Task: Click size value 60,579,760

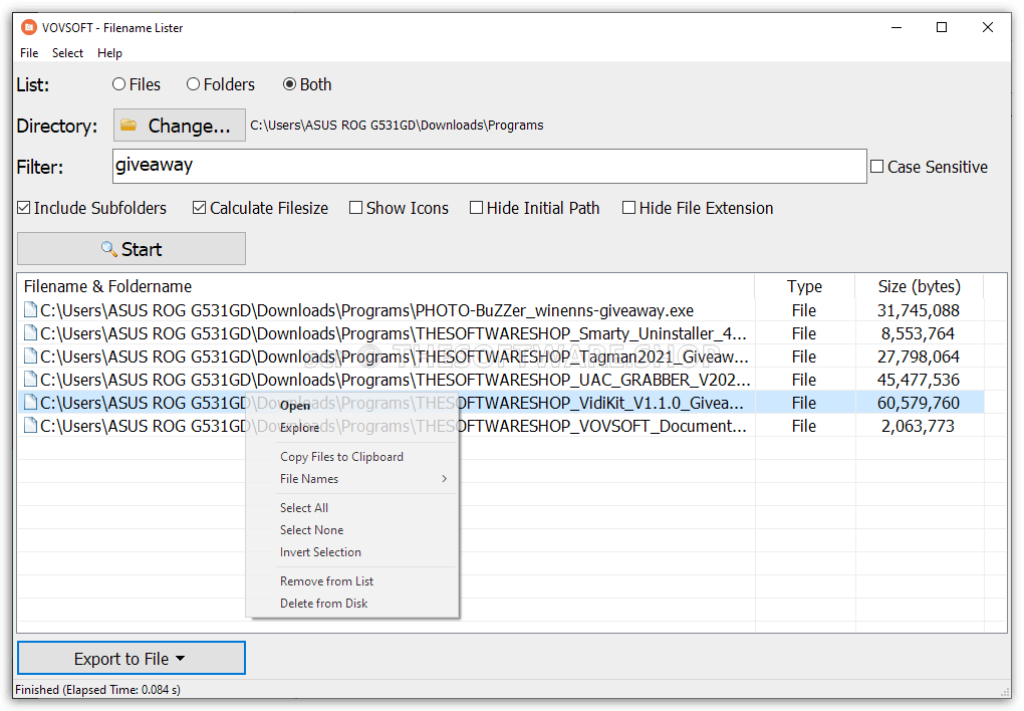Action: coord(918,402)
